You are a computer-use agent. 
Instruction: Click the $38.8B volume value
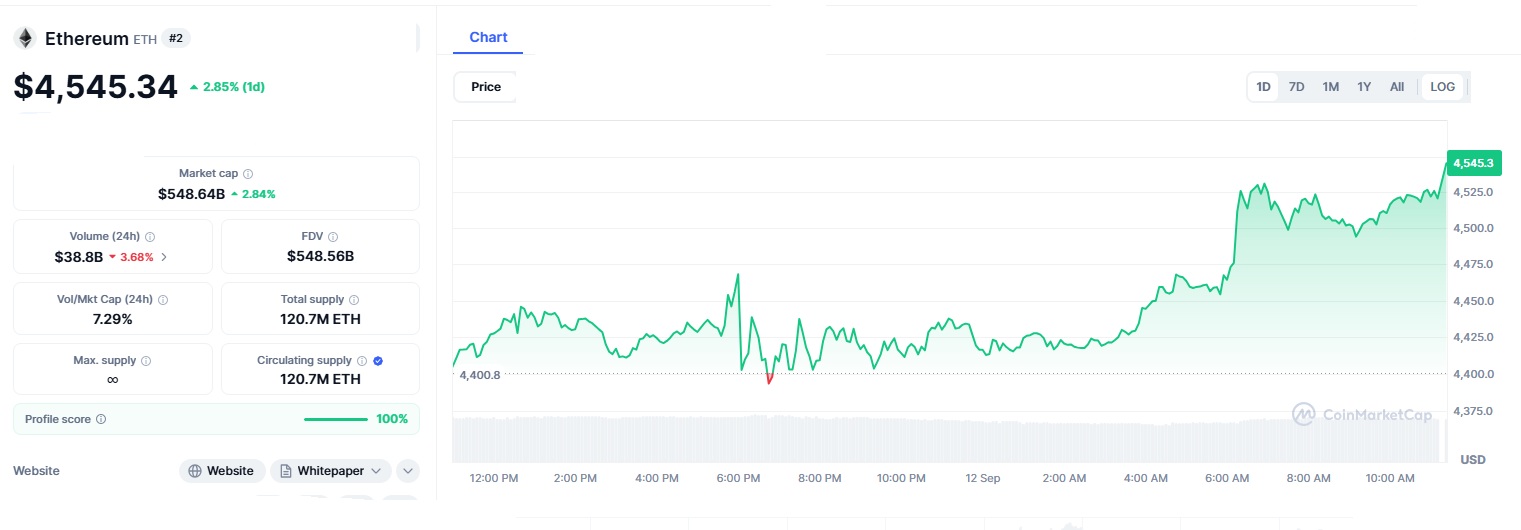click(x=79, y=257)
